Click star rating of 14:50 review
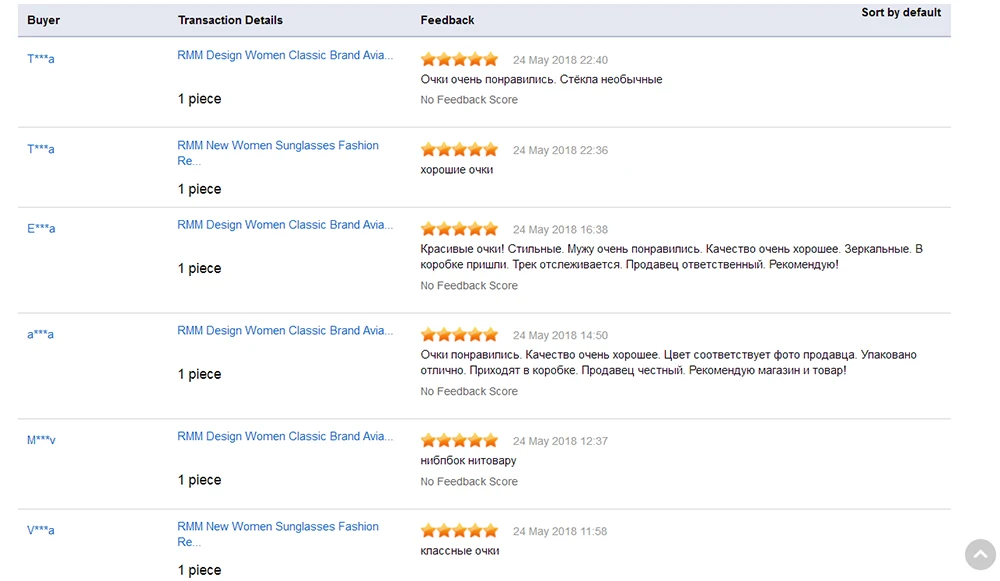This screenshot has height=581, width=1000. (459, 335)
